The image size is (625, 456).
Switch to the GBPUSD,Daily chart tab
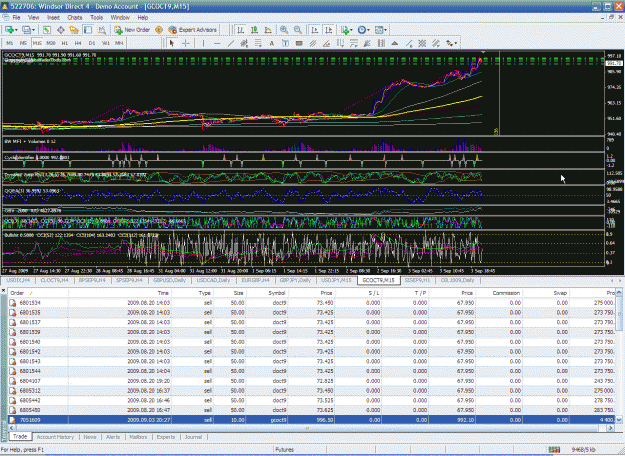(x=170, y=280)
